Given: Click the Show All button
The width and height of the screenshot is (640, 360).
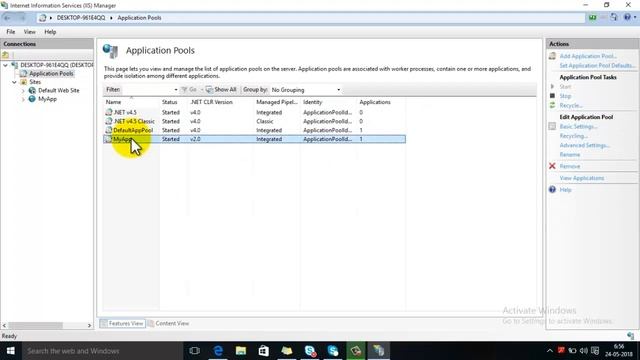Looking at the screenshot, I should 221,90.
